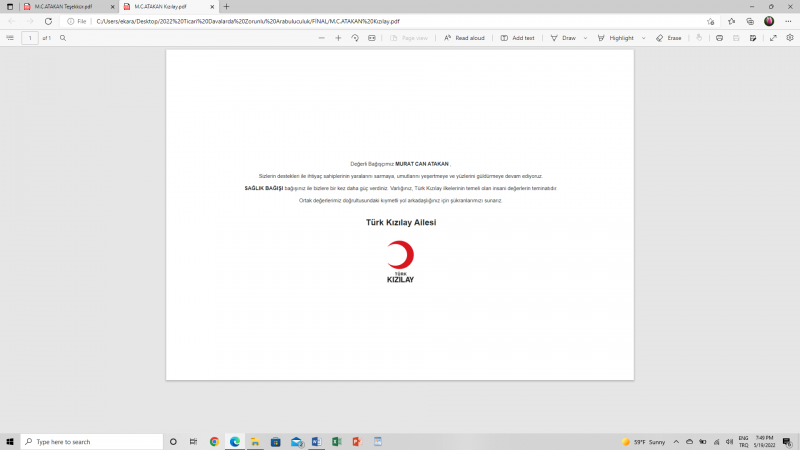Open Collections panel
This screenshot has width=800, height=450.
pos(750,21)
